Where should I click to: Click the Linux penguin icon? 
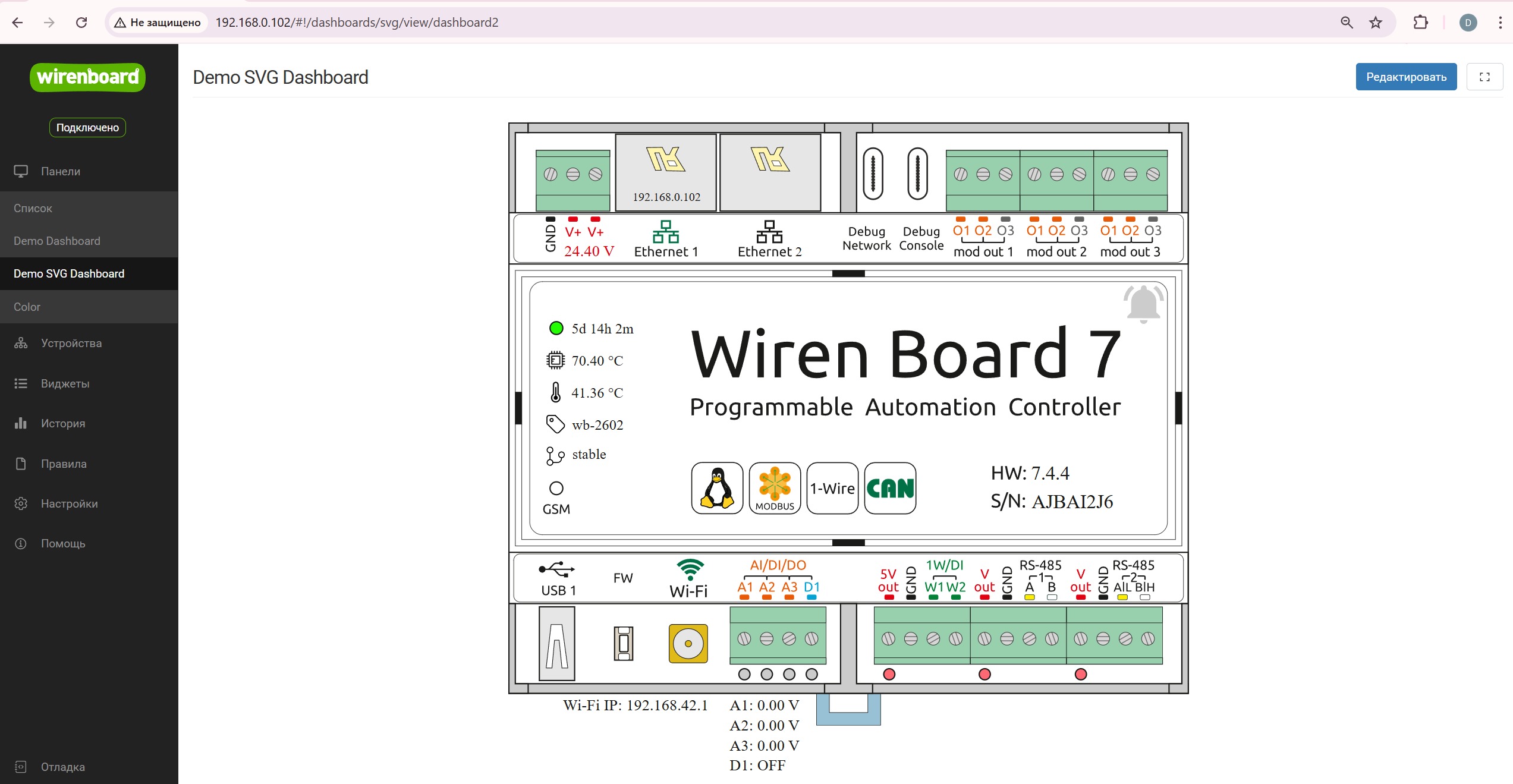[717, 488]
